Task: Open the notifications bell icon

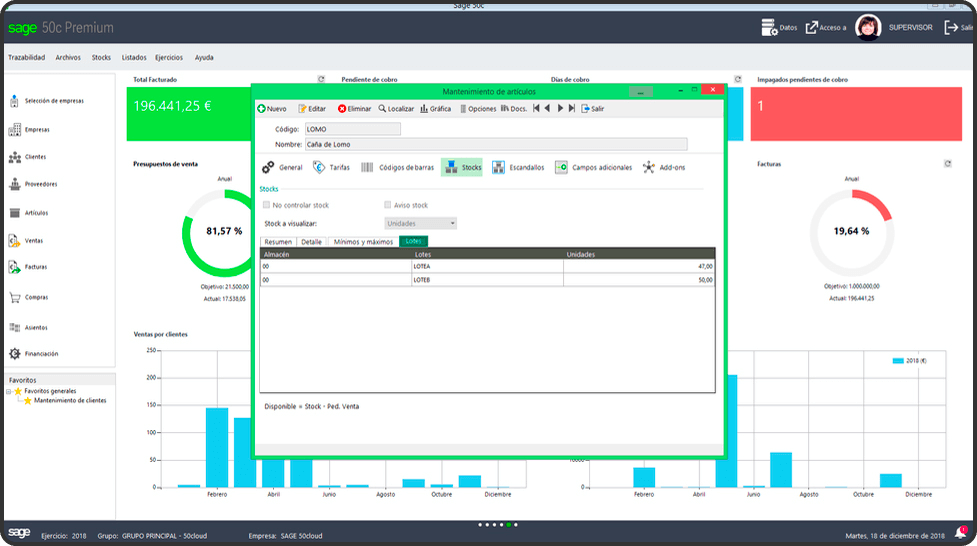Action: [x=961, y=533]
